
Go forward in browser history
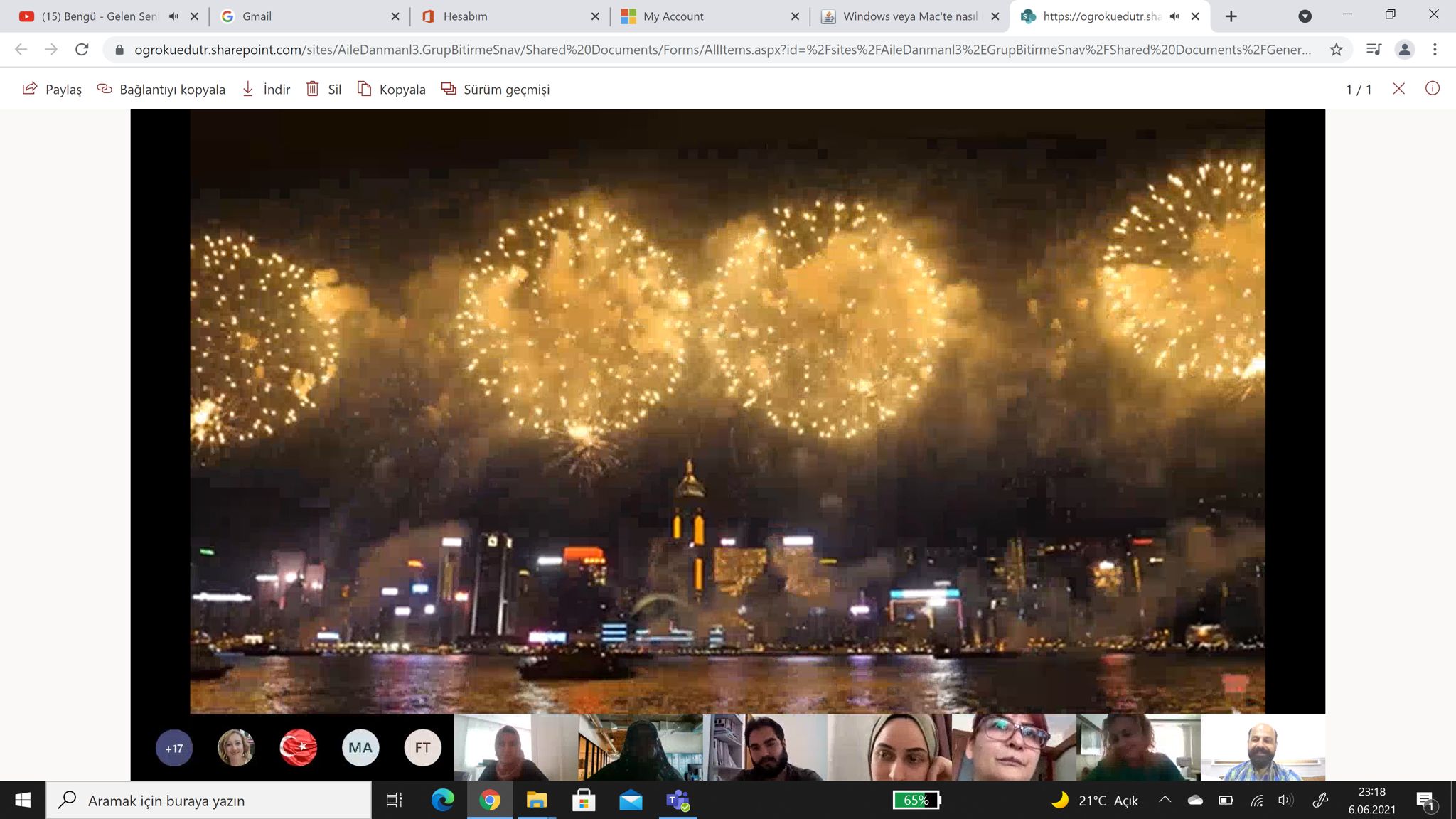[x=51, y=50]
